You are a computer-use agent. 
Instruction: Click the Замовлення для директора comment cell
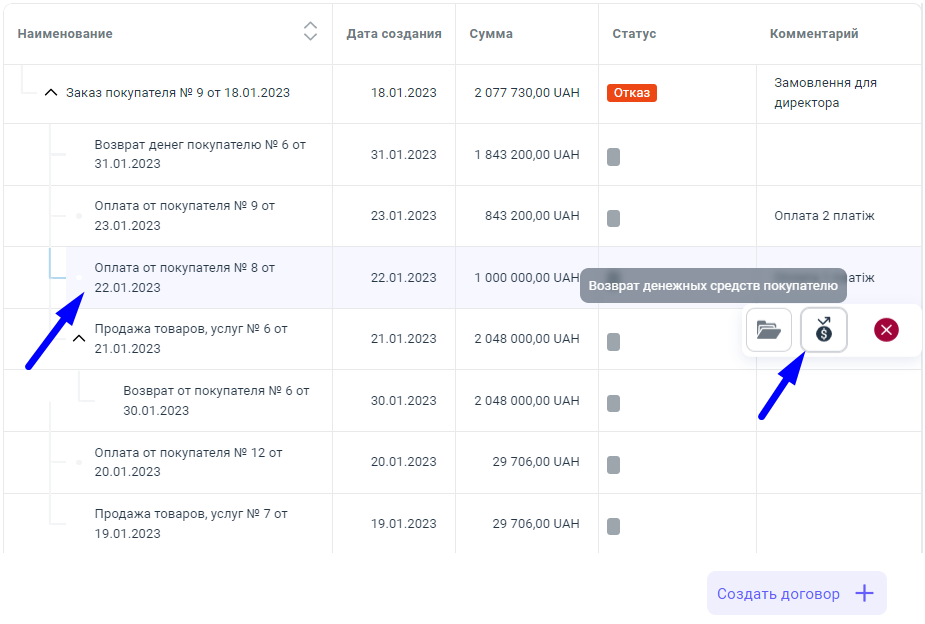[825, 93]
